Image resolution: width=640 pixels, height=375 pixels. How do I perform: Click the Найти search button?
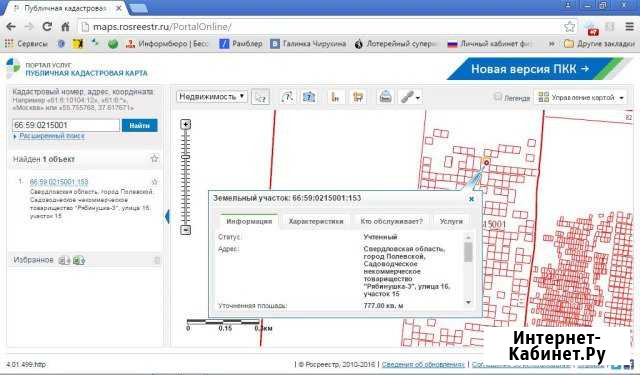[x=139, y=126]
